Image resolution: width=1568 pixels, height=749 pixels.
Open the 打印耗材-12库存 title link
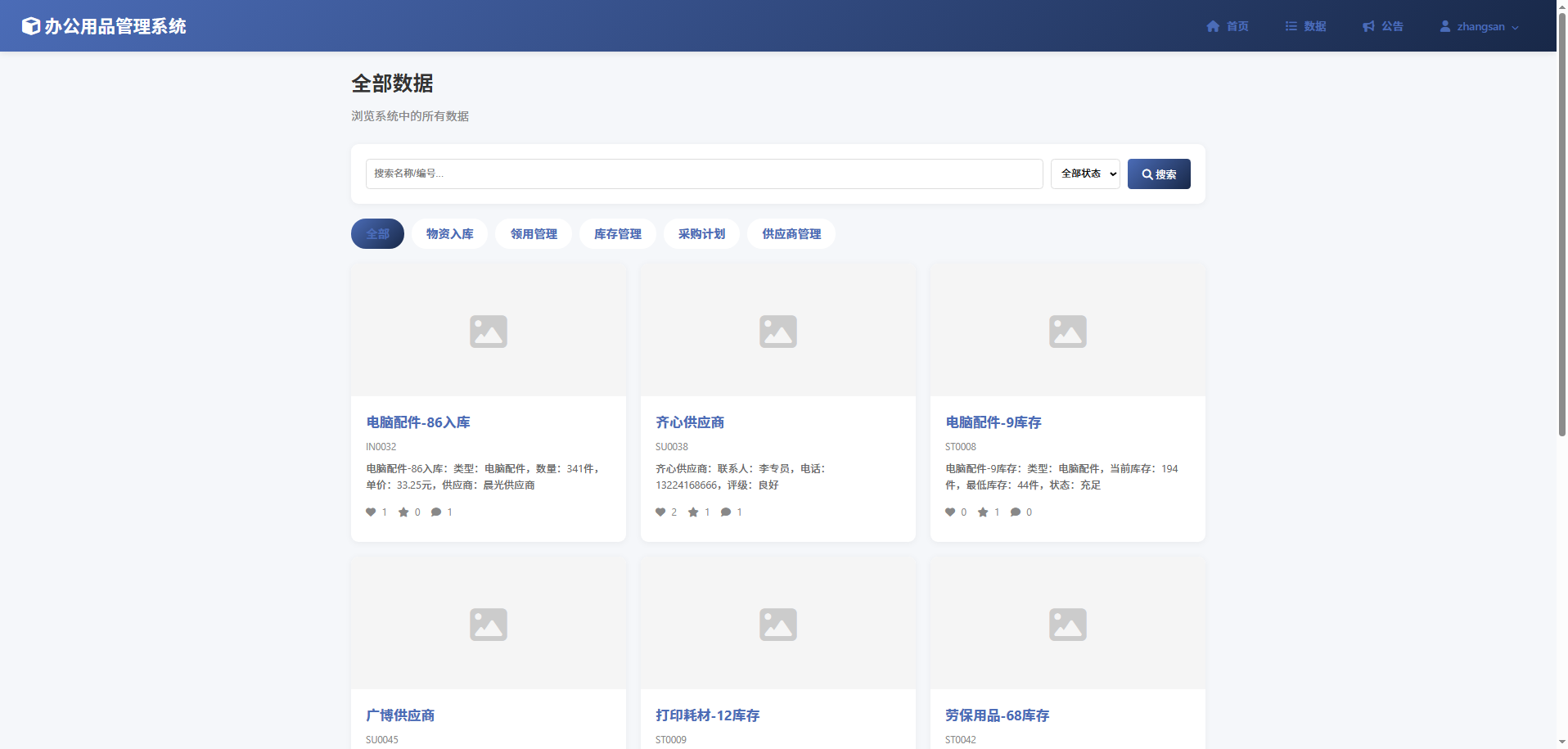coord(708,715)
